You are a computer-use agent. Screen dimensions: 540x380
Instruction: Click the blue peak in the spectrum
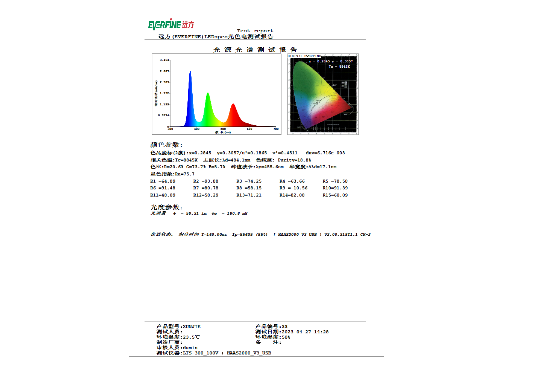tap(190, 98)
